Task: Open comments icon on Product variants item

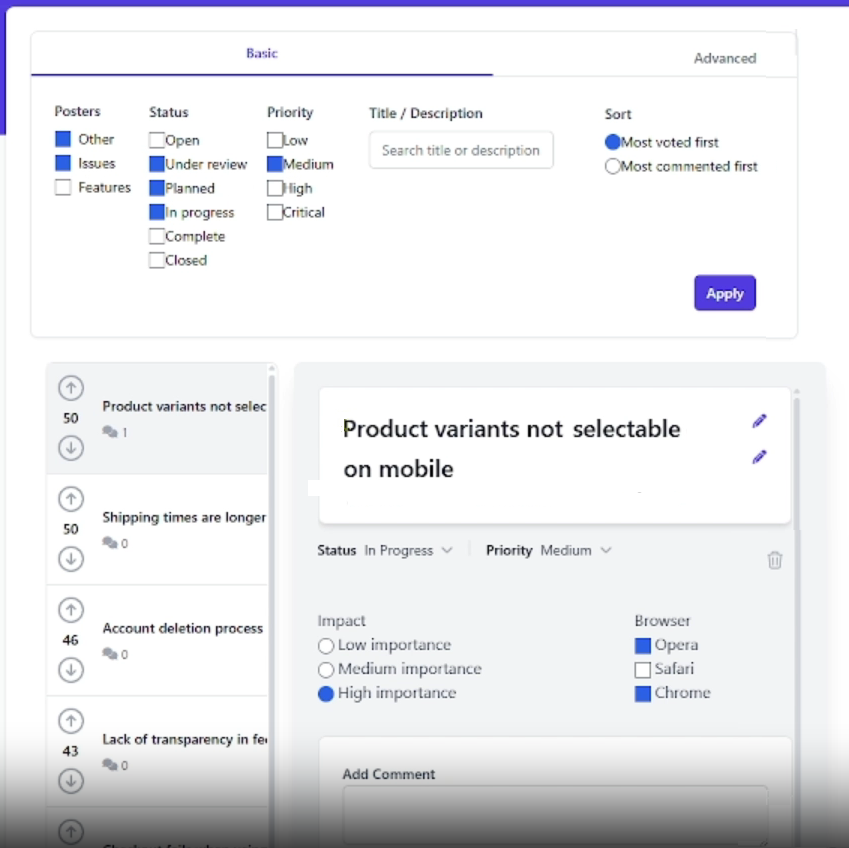Action: [x=110, y=432]
